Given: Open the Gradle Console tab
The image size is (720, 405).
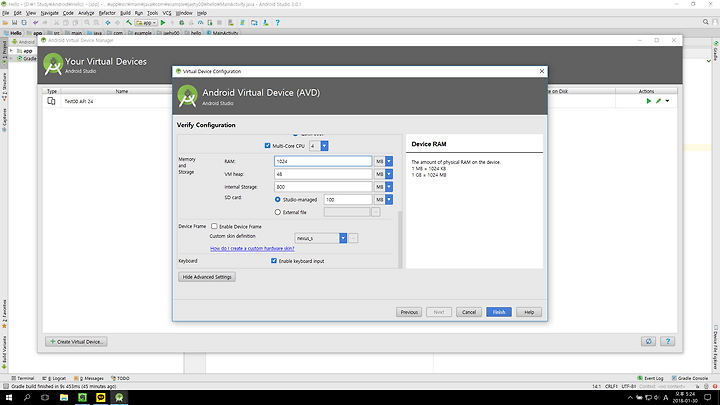Looking at the screenshot, I should click(x=690, y=378).
